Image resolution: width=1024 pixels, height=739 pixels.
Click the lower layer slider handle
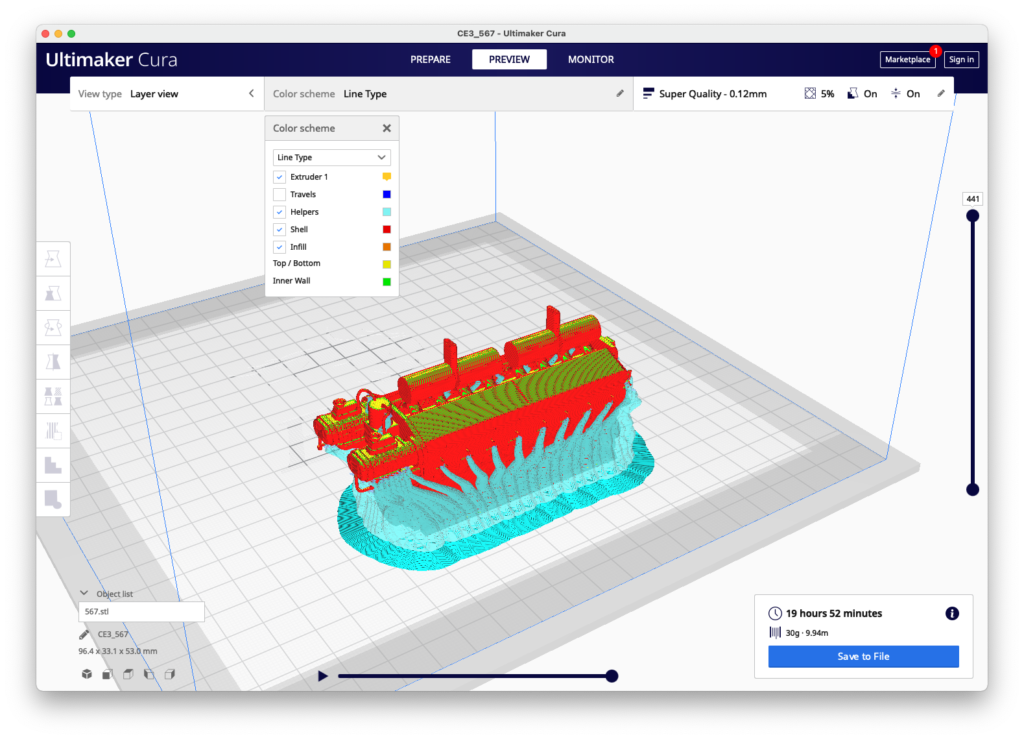click(972, 490)
